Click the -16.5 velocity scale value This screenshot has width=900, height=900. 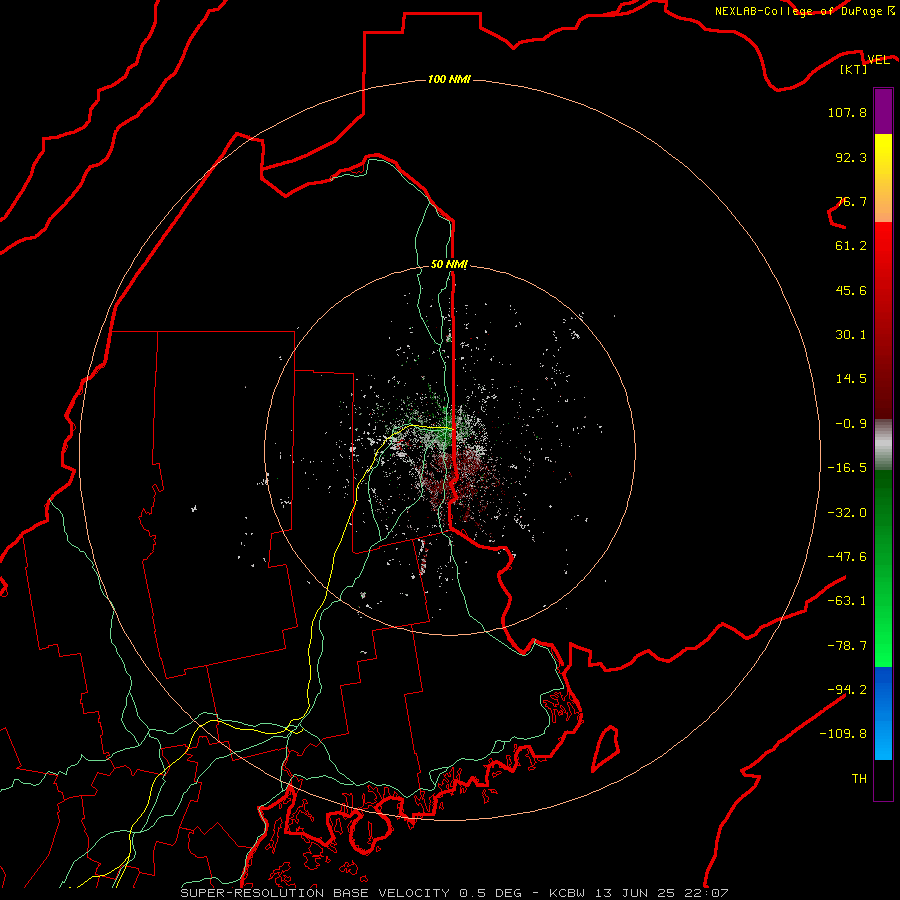(x=847, y=468)
